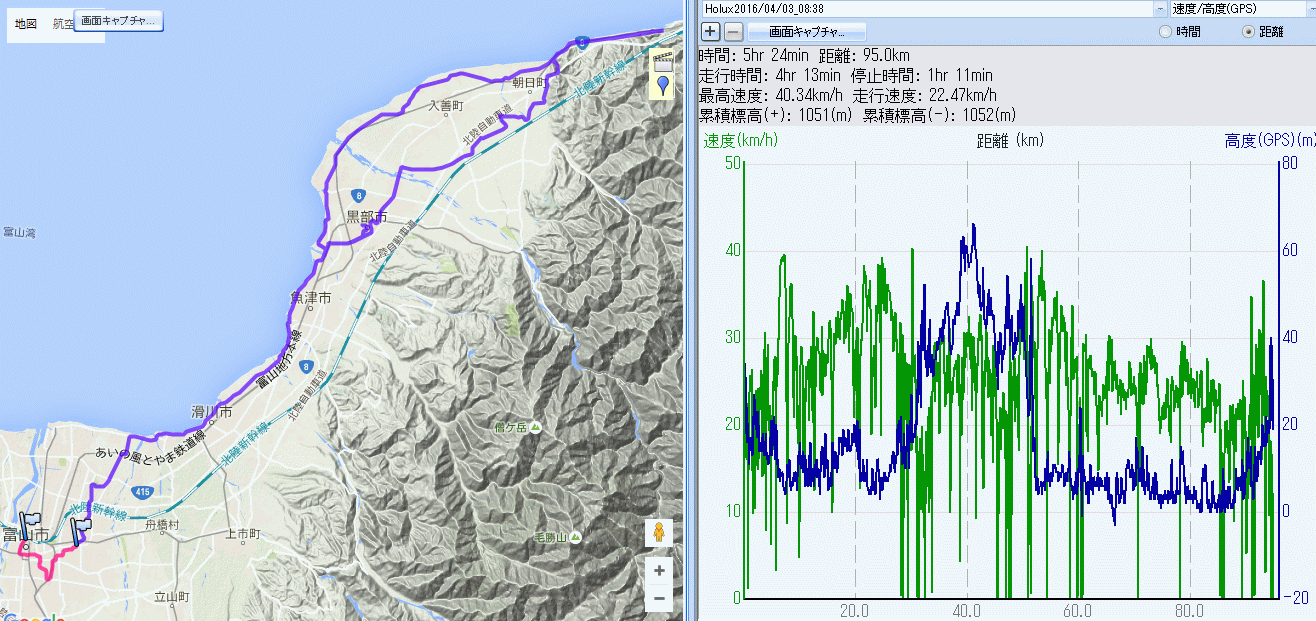The image size is (1316, 621).
Task: Zoom in the map with plus
Action: 658,571
